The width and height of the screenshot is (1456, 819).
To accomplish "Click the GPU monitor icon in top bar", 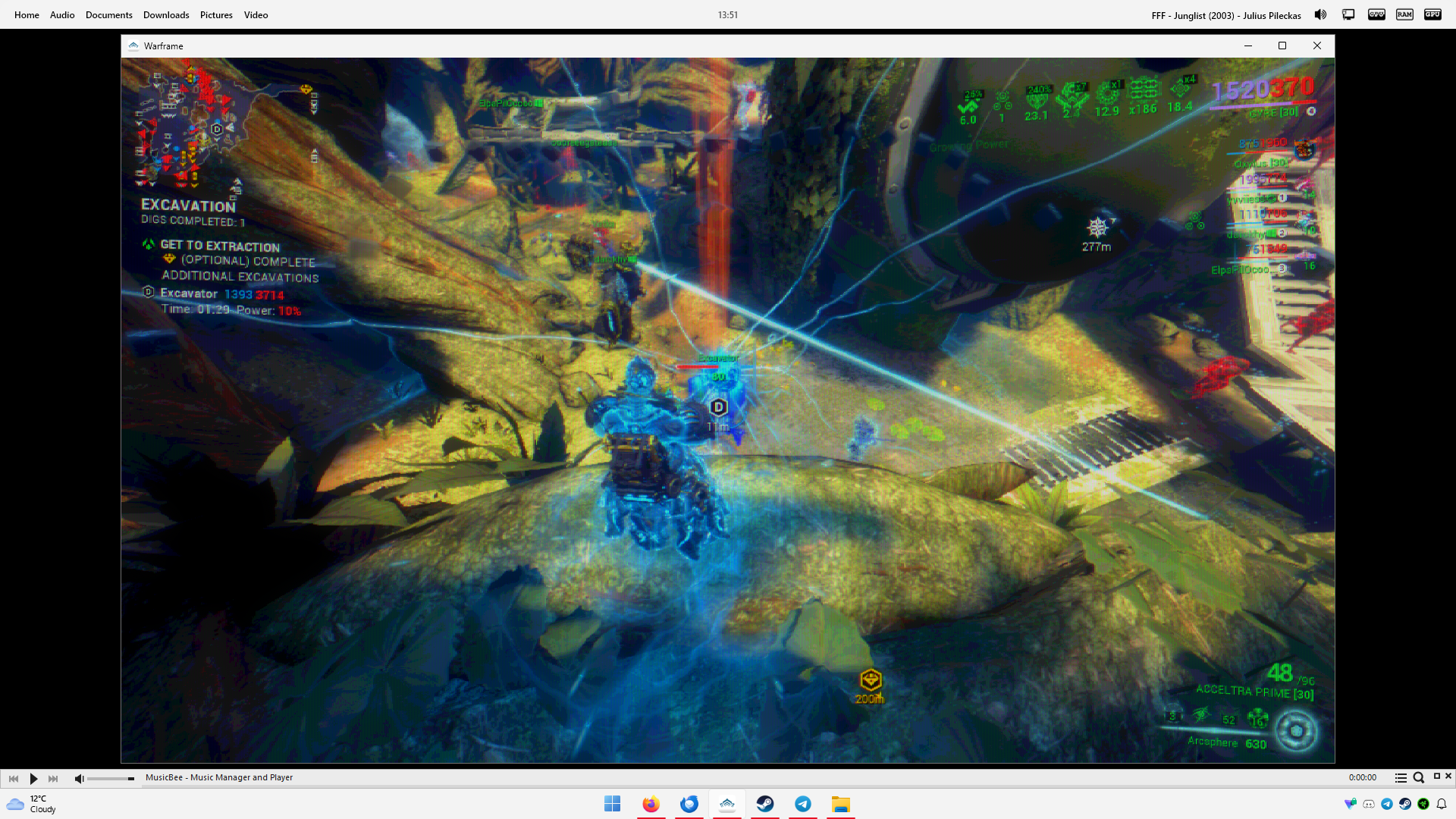I will click(x=1432, y=14).
